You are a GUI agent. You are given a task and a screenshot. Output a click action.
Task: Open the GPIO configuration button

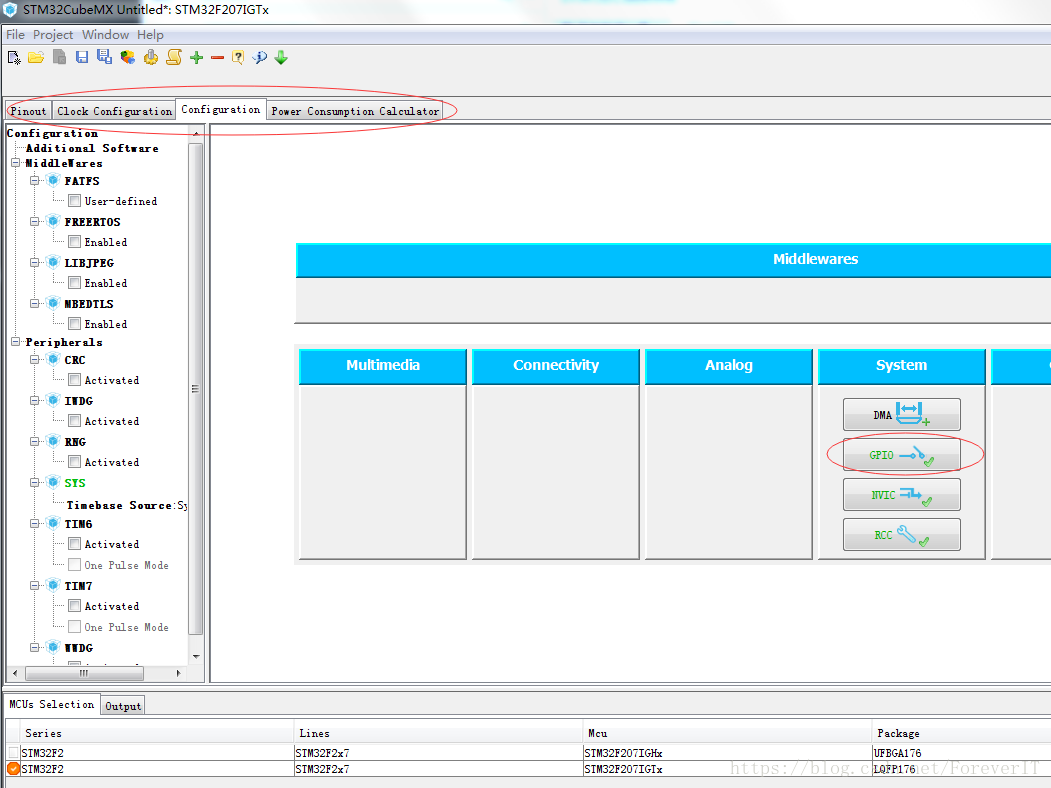tap(902, 455)
